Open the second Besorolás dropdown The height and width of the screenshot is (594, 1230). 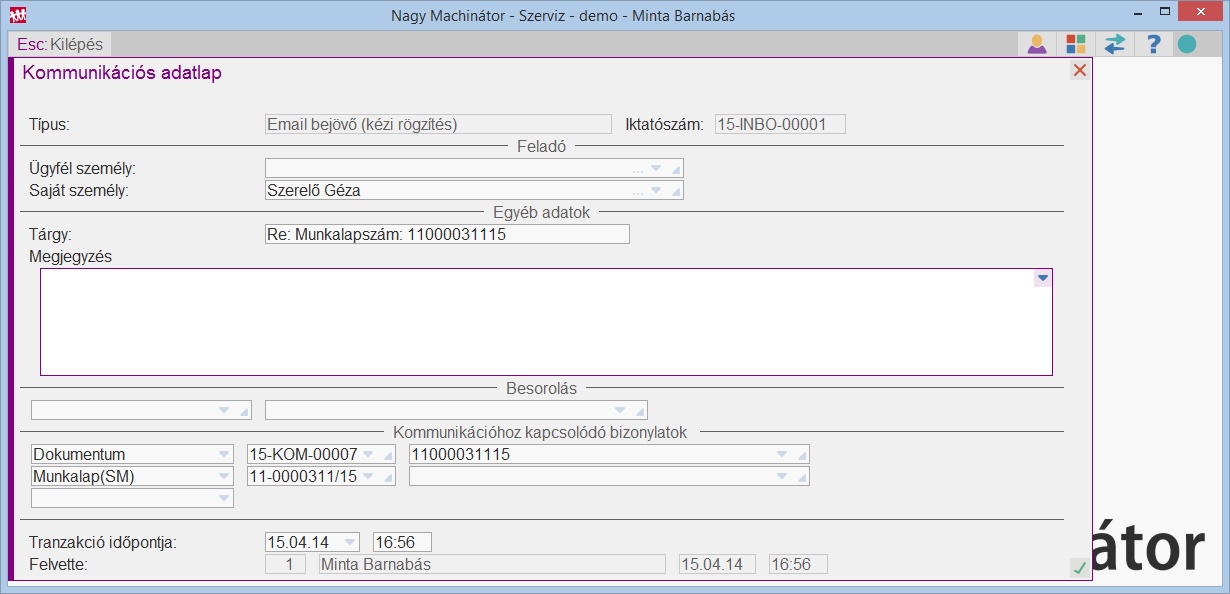[620, 410]
